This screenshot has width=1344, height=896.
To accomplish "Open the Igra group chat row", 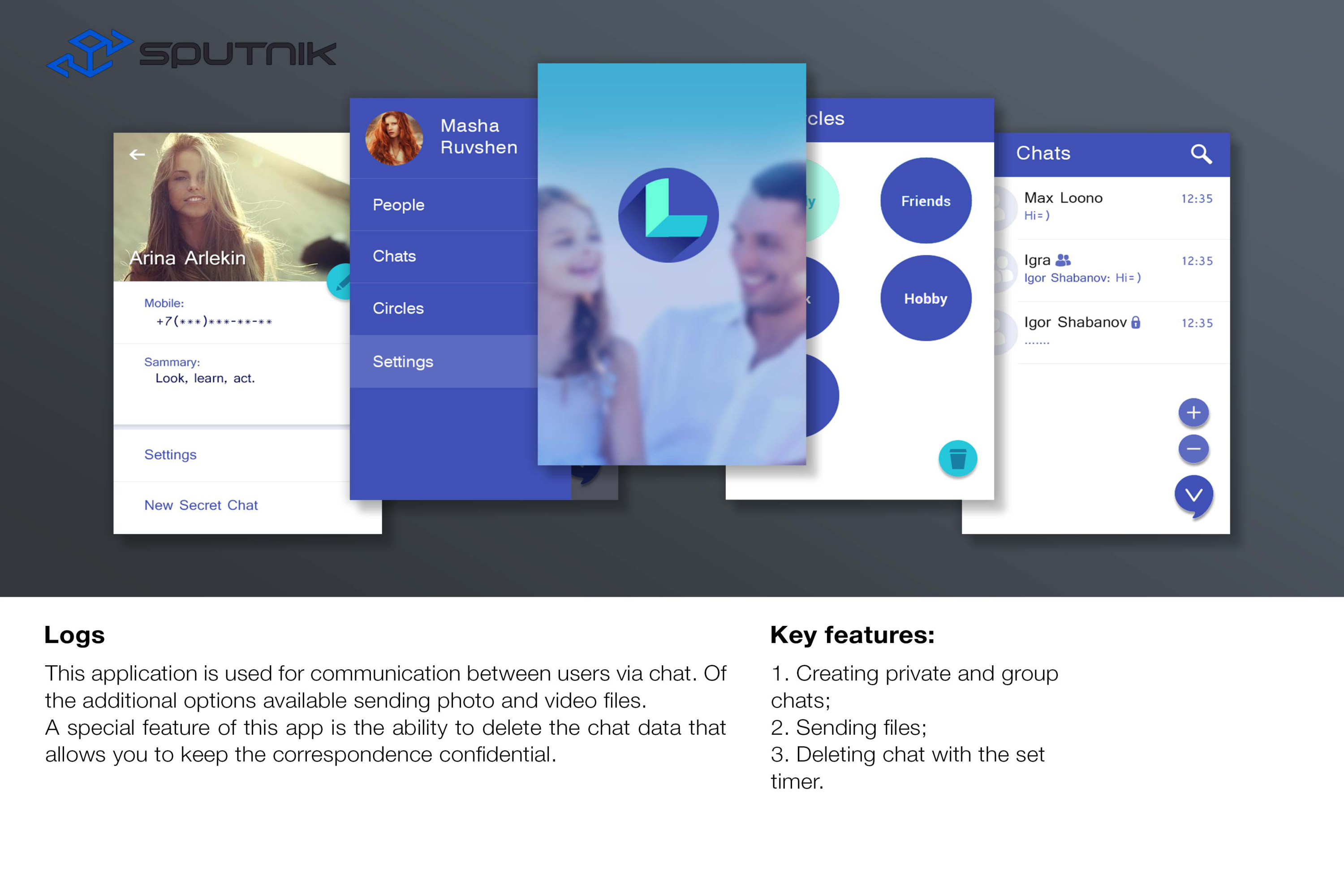I will 1112,270.
